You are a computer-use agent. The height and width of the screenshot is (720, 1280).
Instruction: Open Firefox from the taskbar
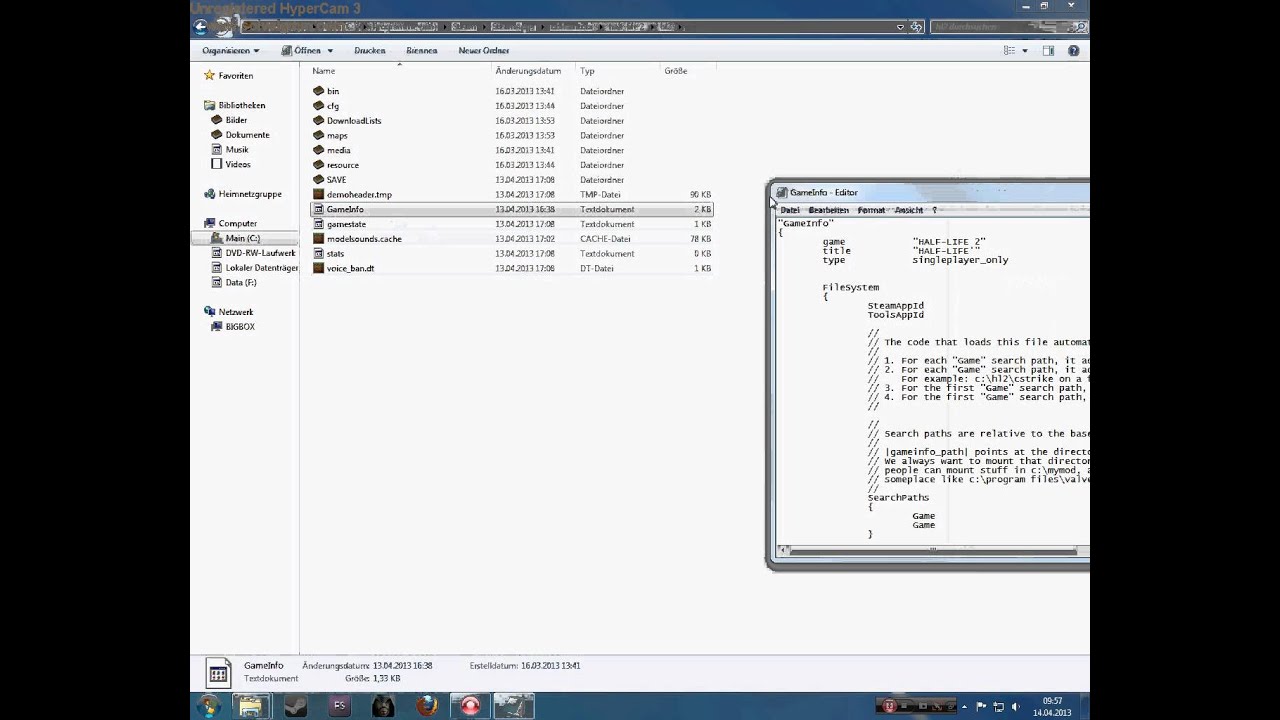pos(427,706)
